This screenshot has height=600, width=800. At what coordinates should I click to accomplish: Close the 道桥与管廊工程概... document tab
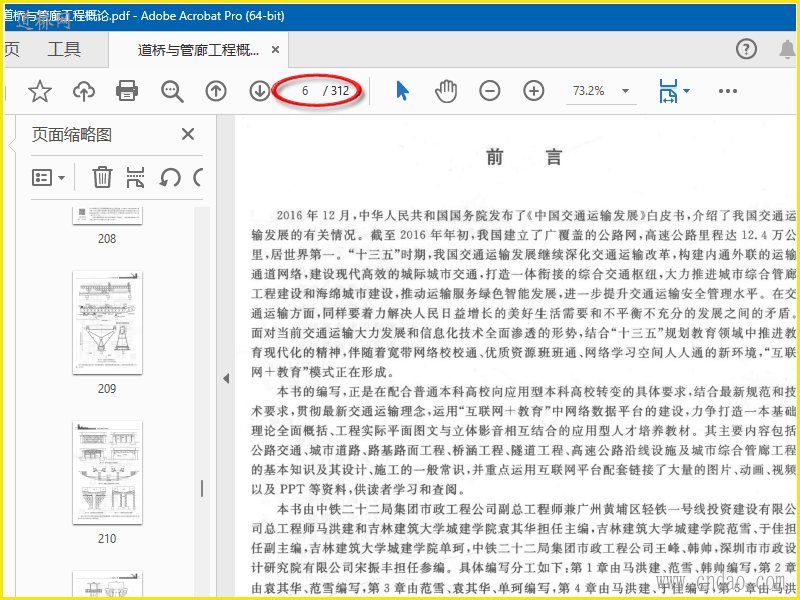tap(275, 49)
